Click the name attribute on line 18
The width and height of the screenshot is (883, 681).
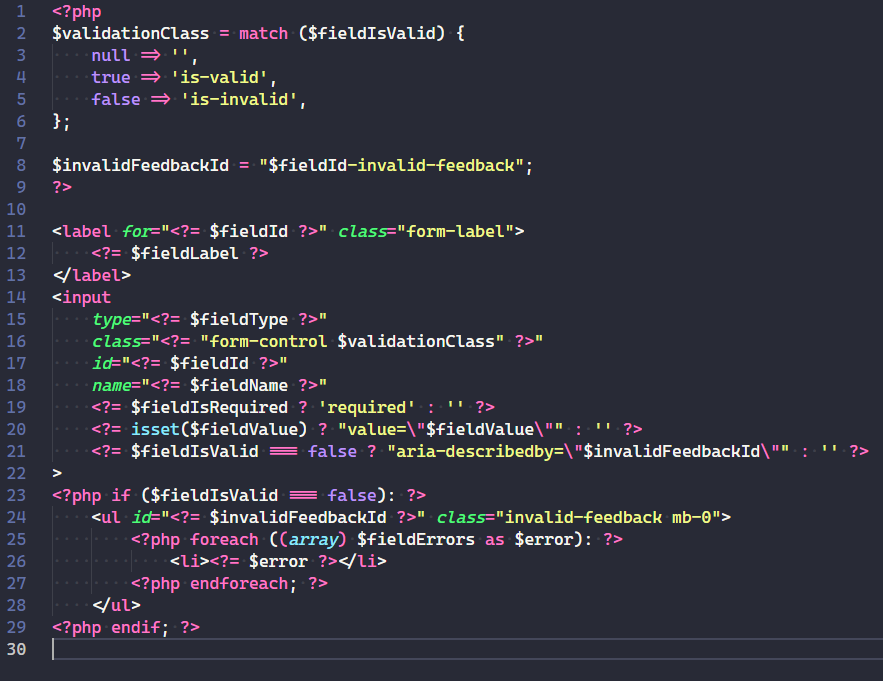pyautogui.click(x=112, y=385)
